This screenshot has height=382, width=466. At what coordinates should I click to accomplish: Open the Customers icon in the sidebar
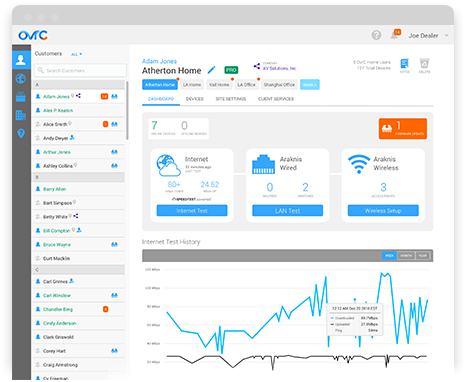[21, 60]
